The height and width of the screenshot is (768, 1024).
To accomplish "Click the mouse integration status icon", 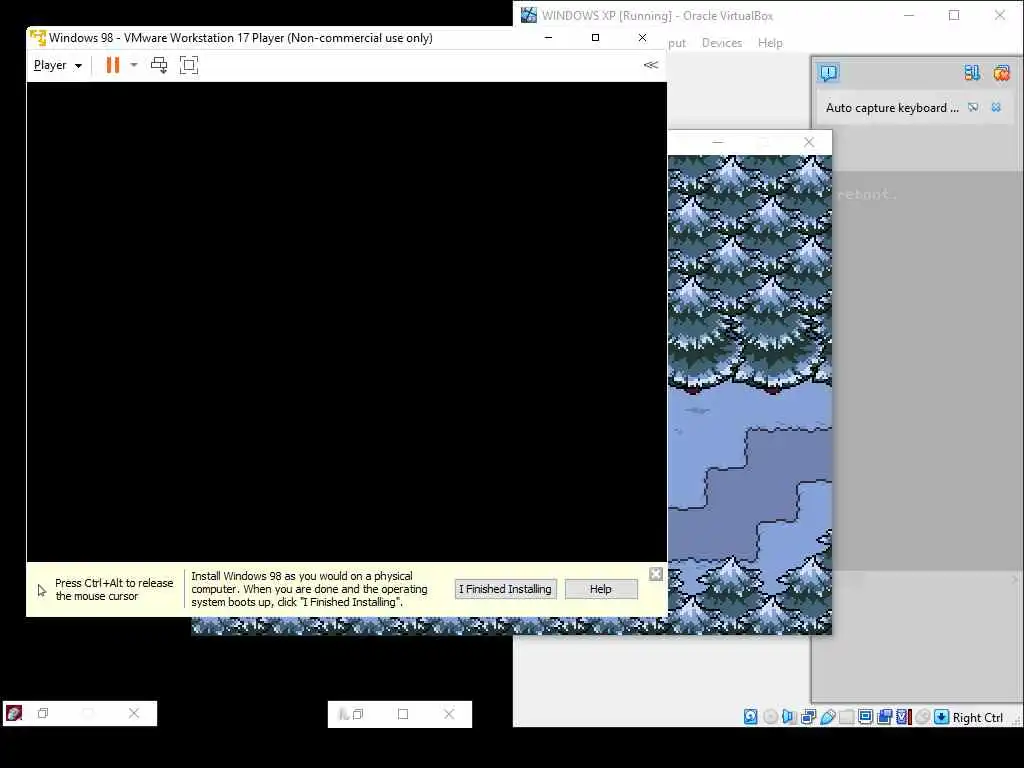I will coord(922,717).
